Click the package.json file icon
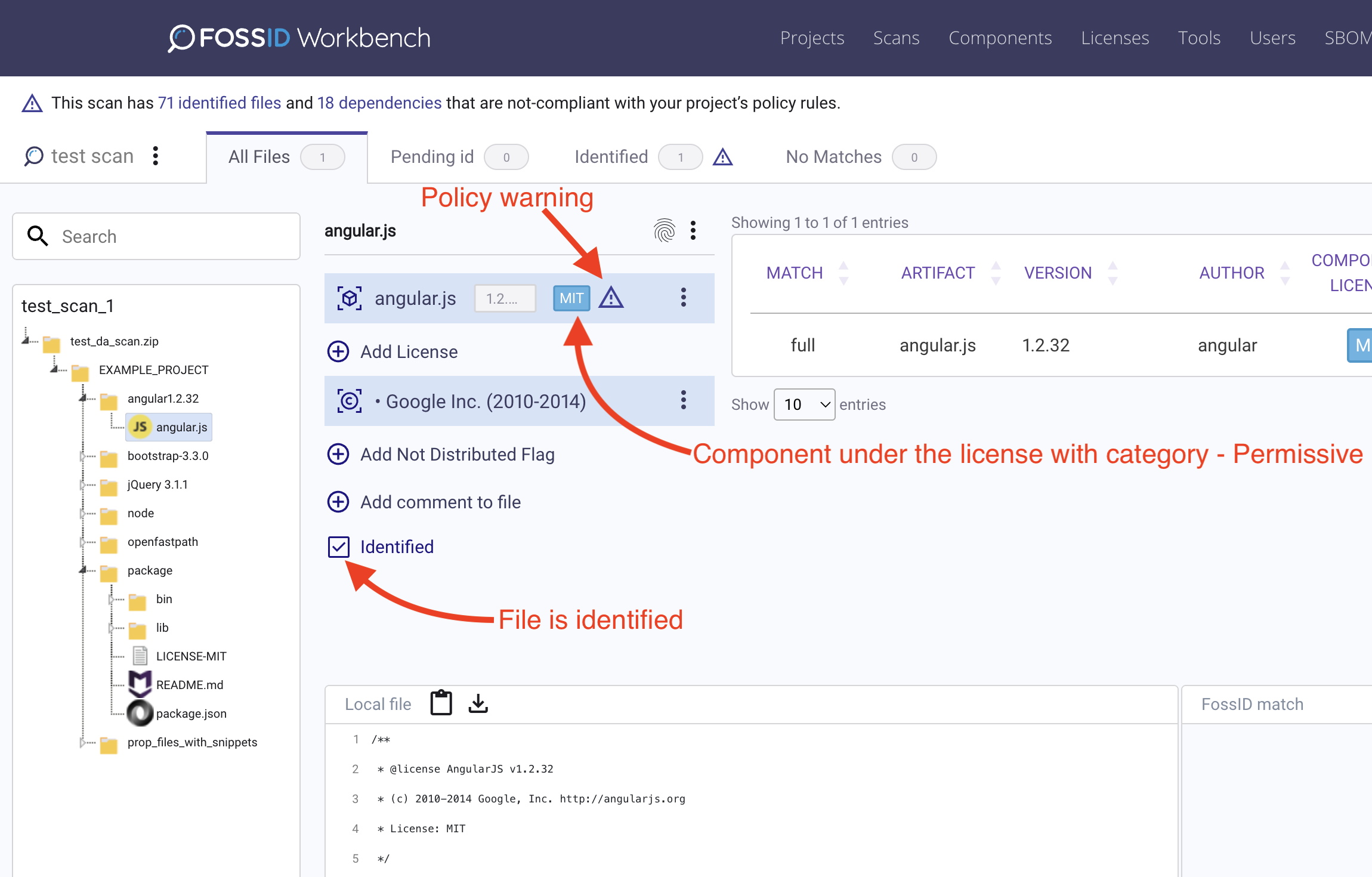Screen dimensions: 1372x877 [140, 713]
